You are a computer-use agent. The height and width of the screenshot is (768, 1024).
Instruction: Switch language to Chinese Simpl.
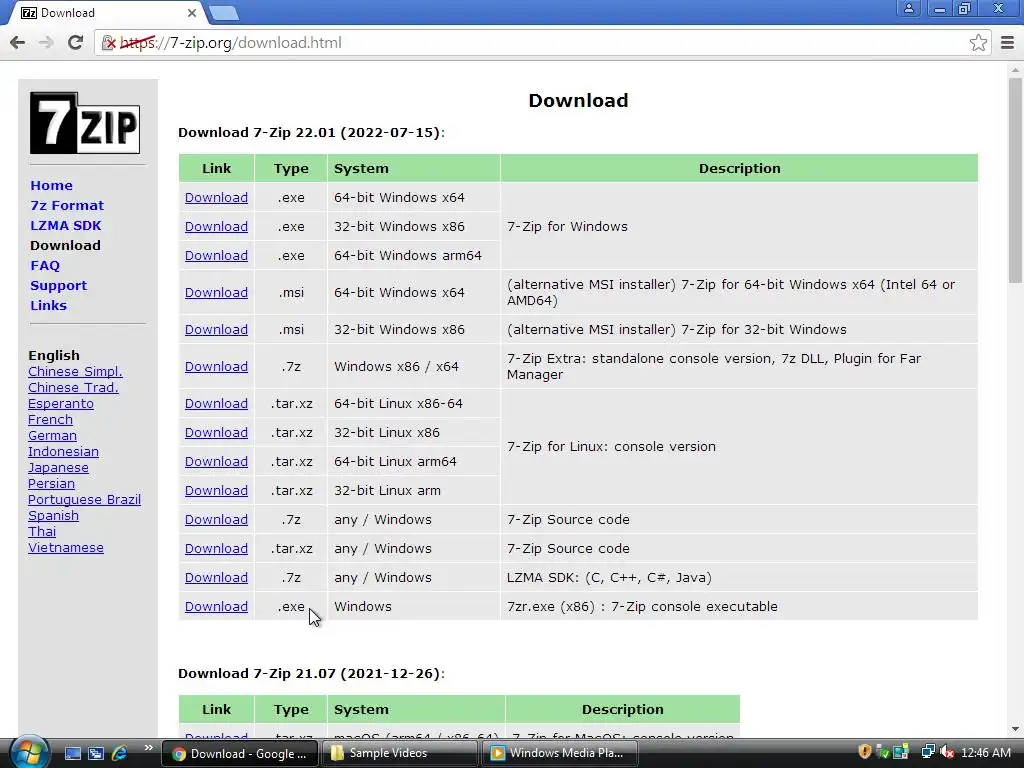[x=75, y=372]
